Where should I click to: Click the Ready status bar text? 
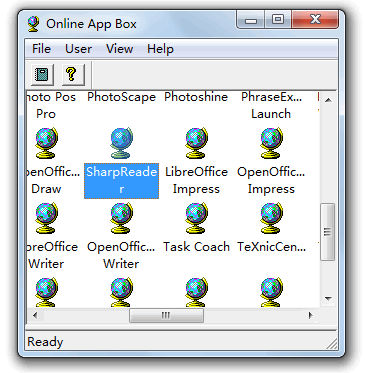(x=45, y=342)
